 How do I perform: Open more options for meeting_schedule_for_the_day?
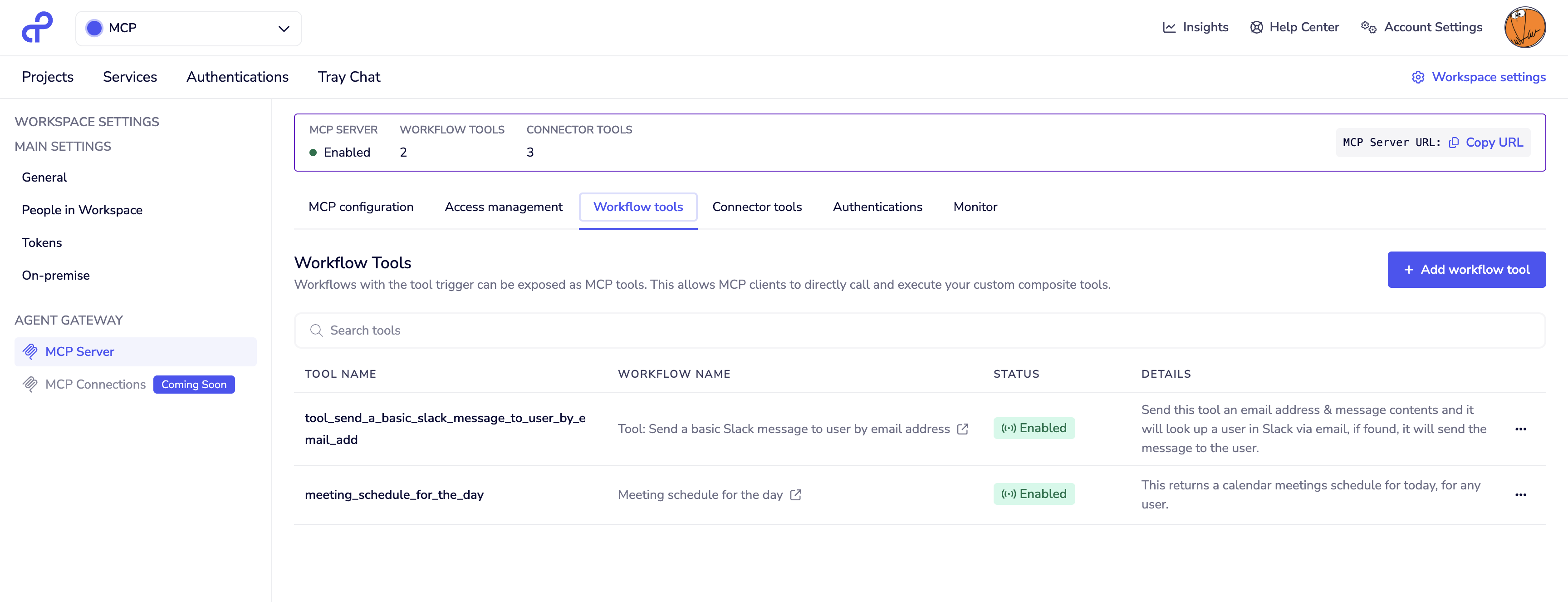click(x=1520, y=495)
